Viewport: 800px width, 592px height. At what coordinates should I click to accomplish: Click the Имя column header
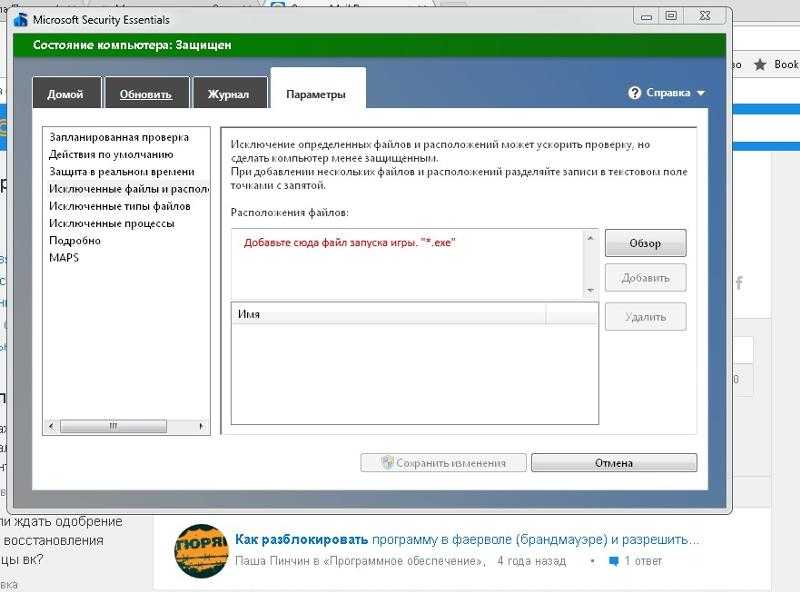click(388, 314)
